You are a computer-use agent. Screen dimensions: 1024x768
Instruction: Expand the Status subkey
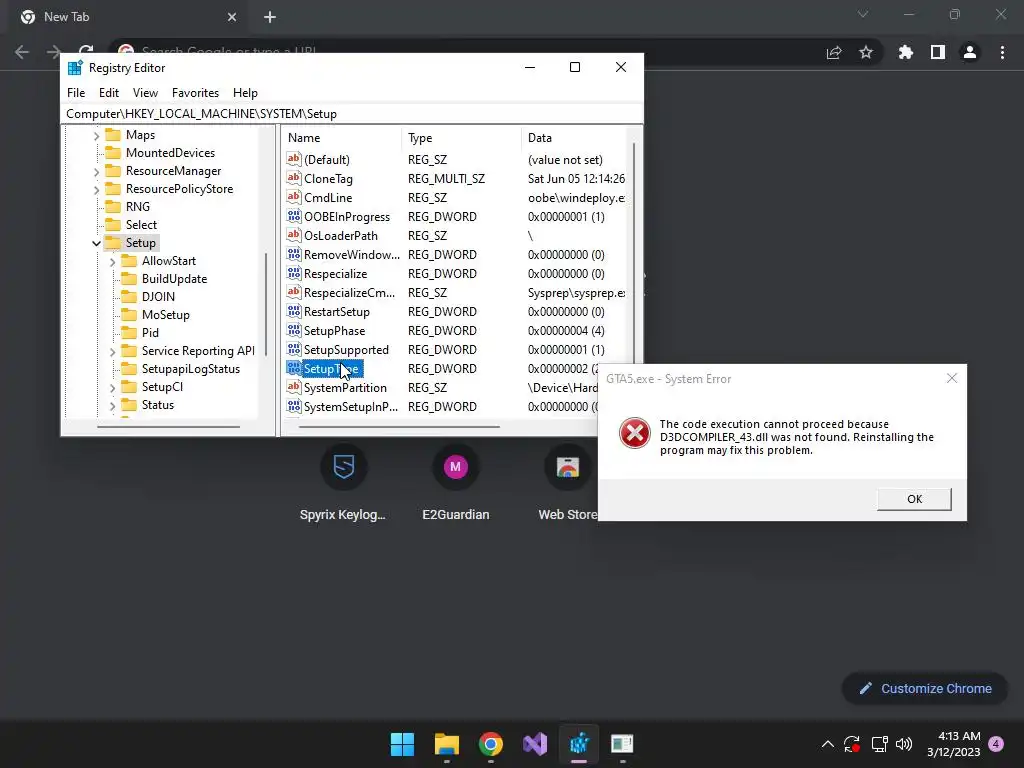pyautogui.click(x=112, y=406)
